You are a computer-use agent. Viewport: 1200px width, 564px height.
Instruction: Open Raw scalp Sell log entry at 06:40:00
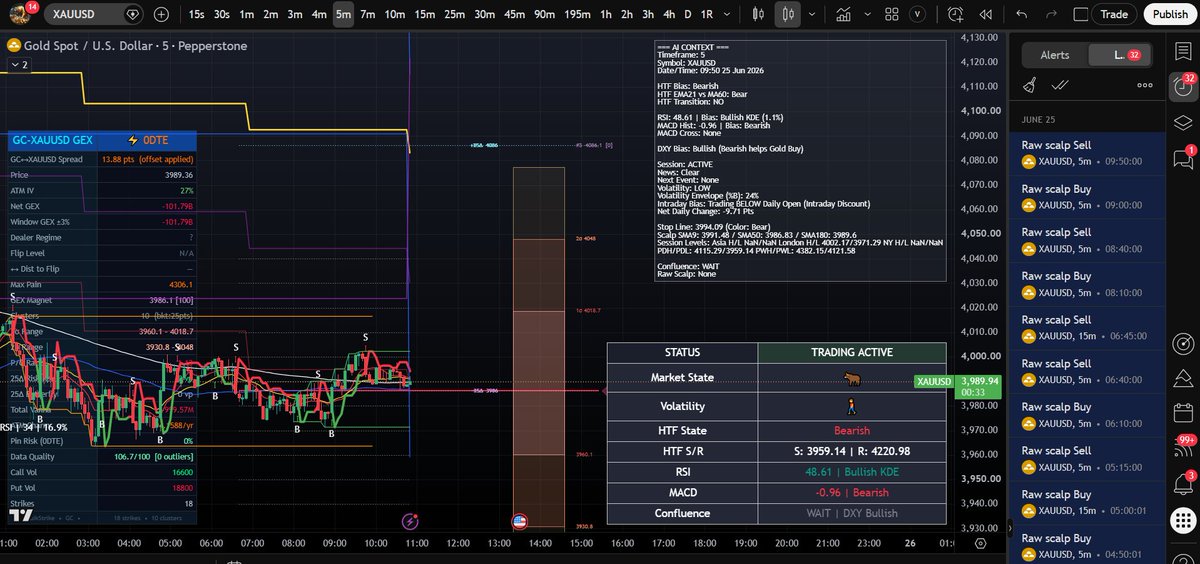click(x=1086, y=372)
